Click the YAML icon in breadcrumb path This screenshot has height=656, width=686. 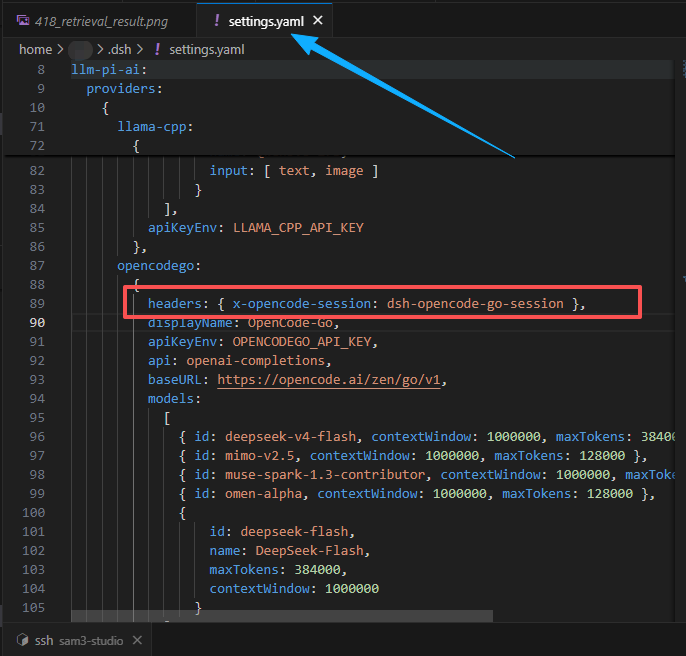coord(157,49)
